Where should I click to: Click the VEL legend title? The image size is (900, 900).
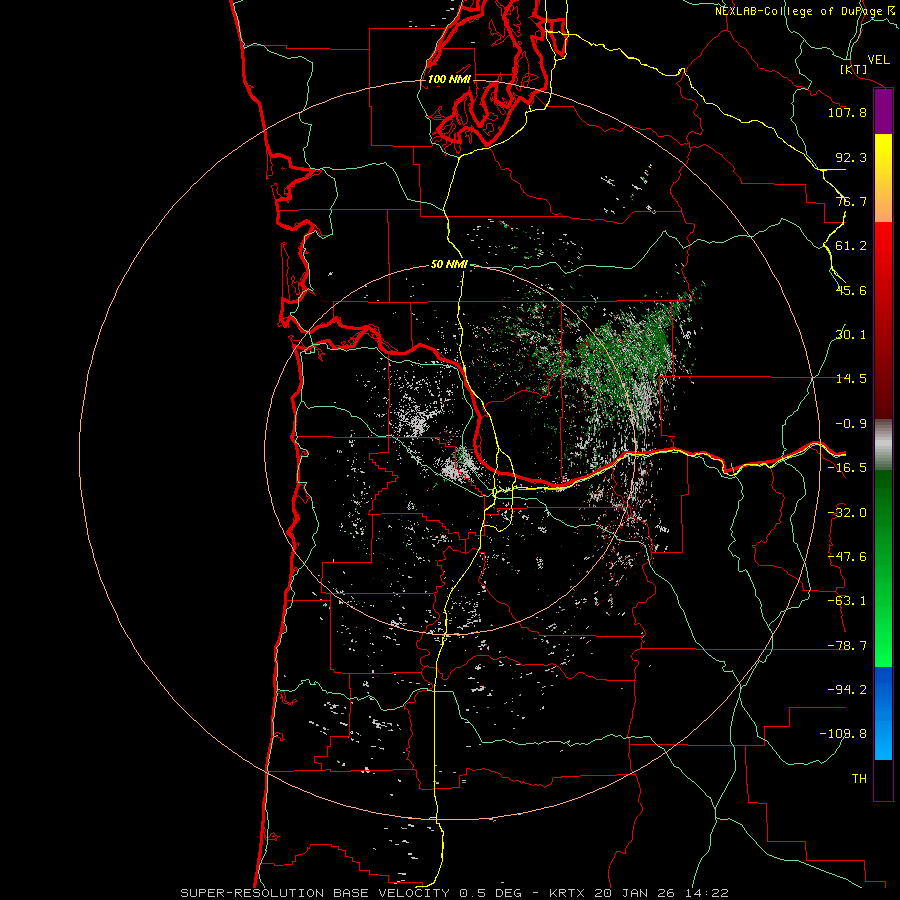pyautogui.click(x=879, y=60)
